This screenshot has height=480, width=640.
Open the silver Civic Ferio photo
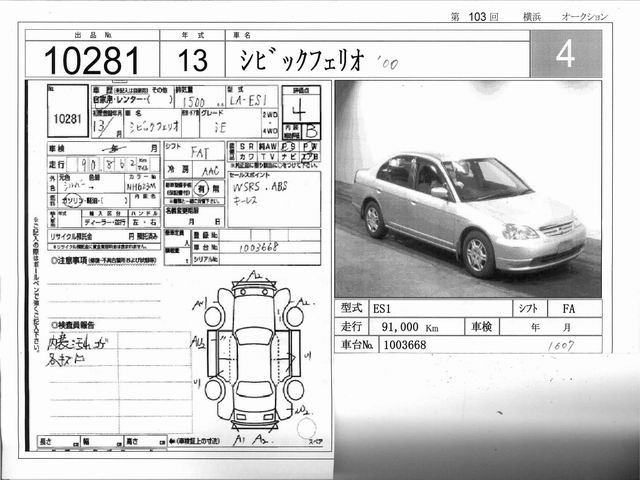point(468,189)
